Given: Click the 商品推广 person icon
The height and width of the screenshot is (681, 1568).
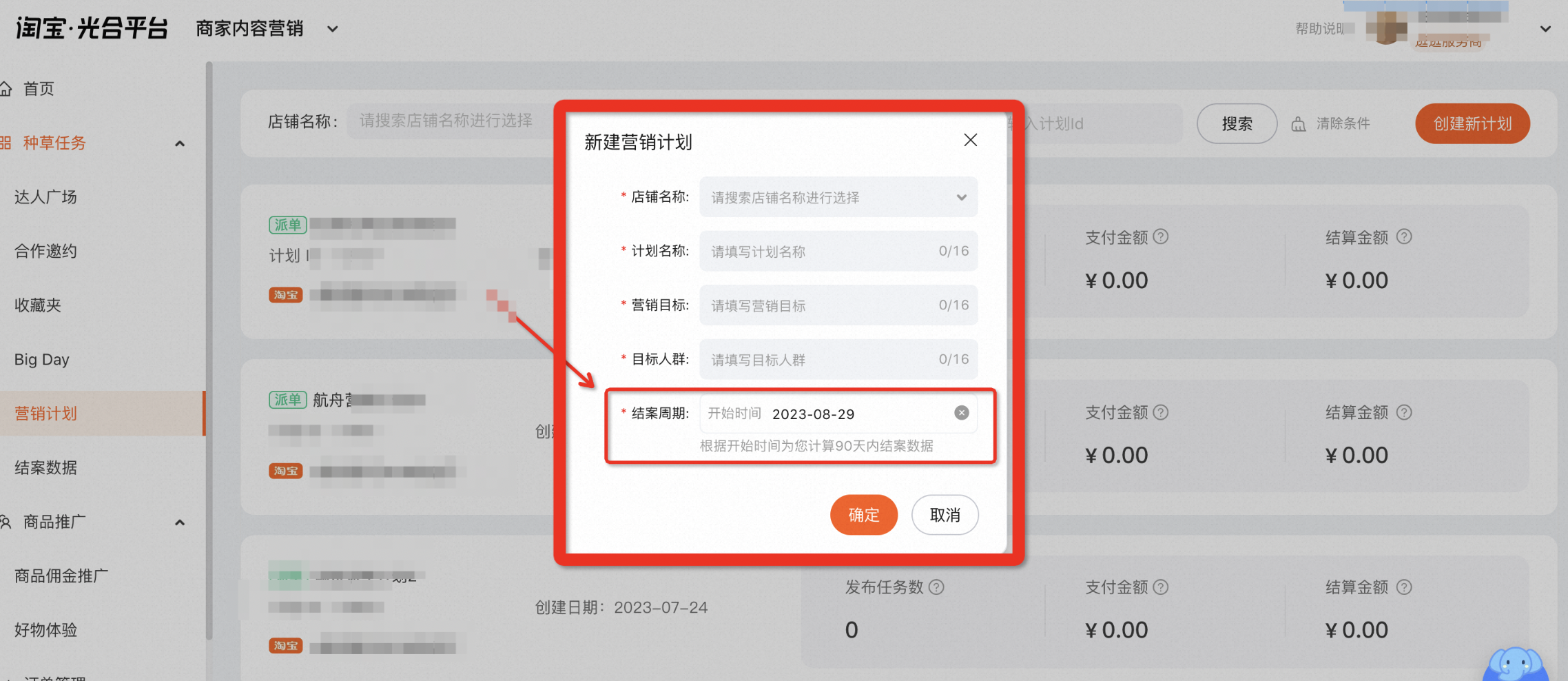Looking at the screenshot, I should point(6,522).
